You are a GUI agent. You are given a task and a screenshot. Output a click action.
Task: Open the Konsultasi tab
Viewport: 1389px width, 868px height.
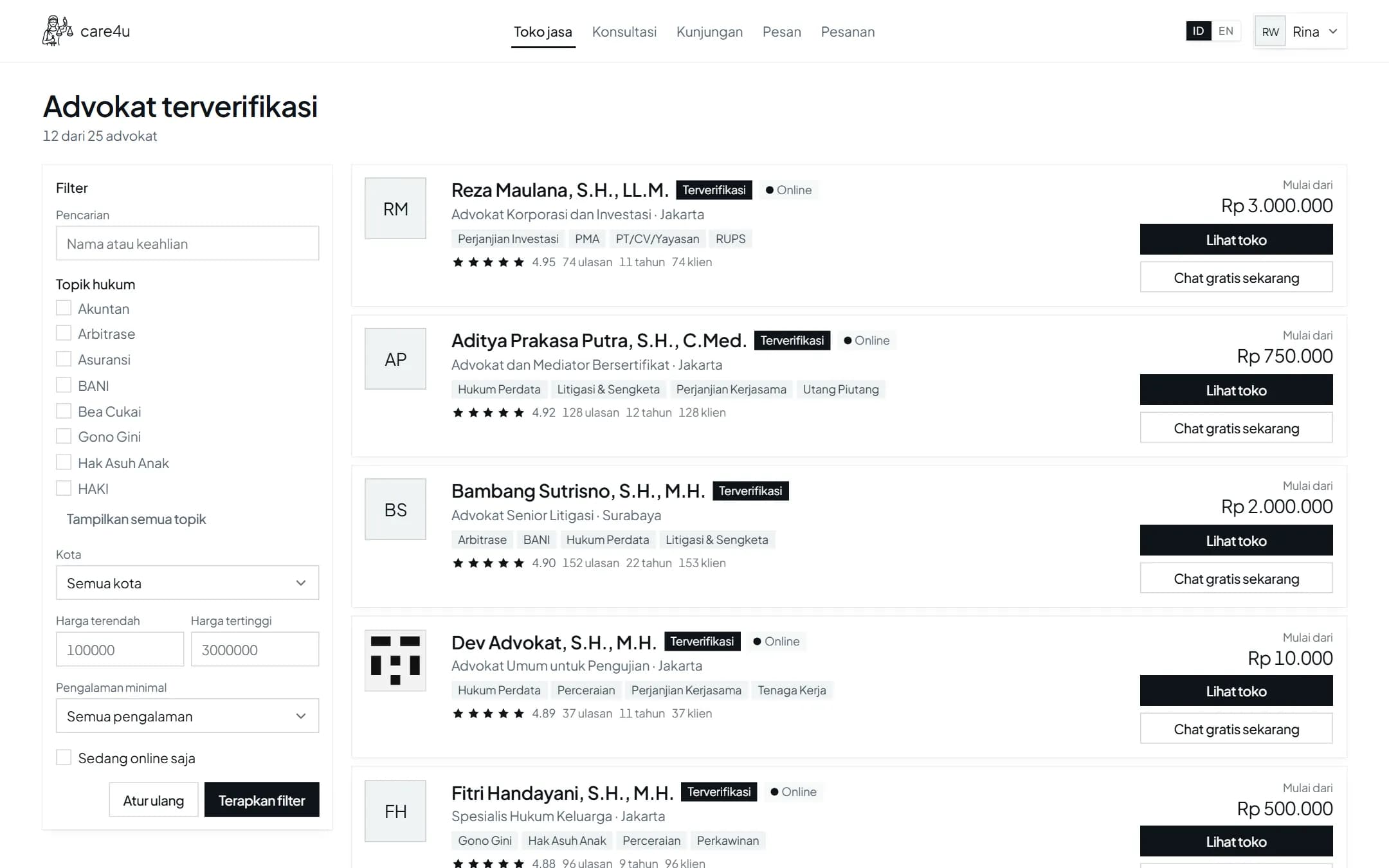pyautogui.click(x=624, y=32)
